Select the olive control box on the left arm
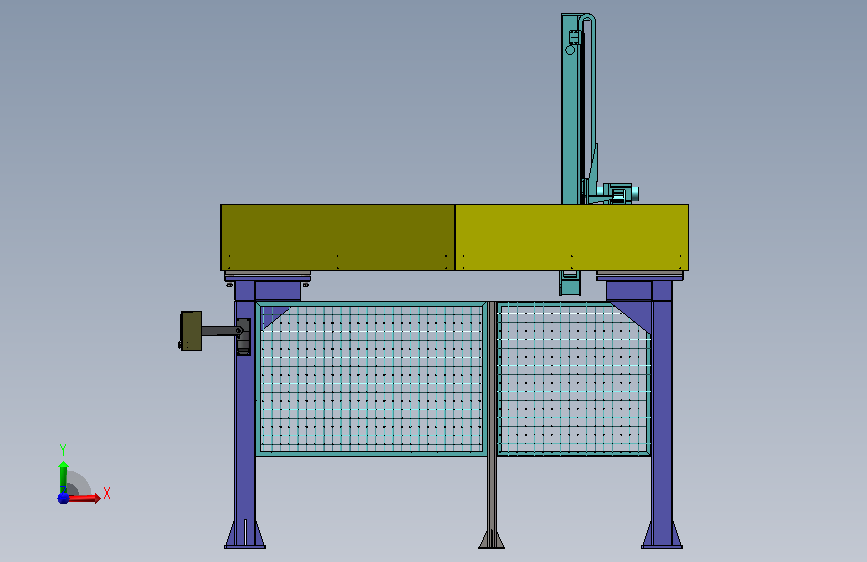 (191, 331)
